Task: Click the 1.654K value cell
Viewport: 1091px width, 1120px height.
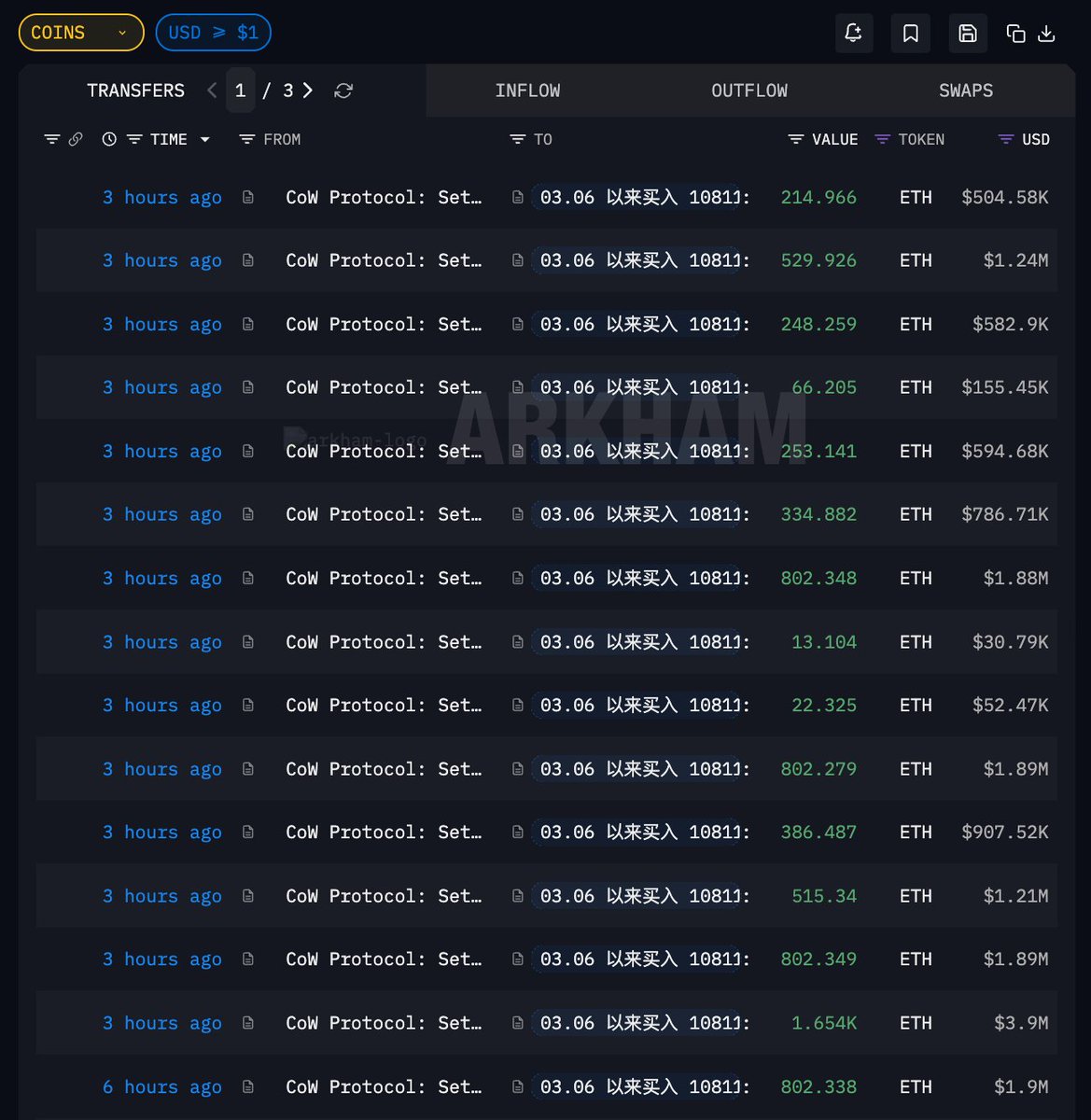Action: [824, 1023]
